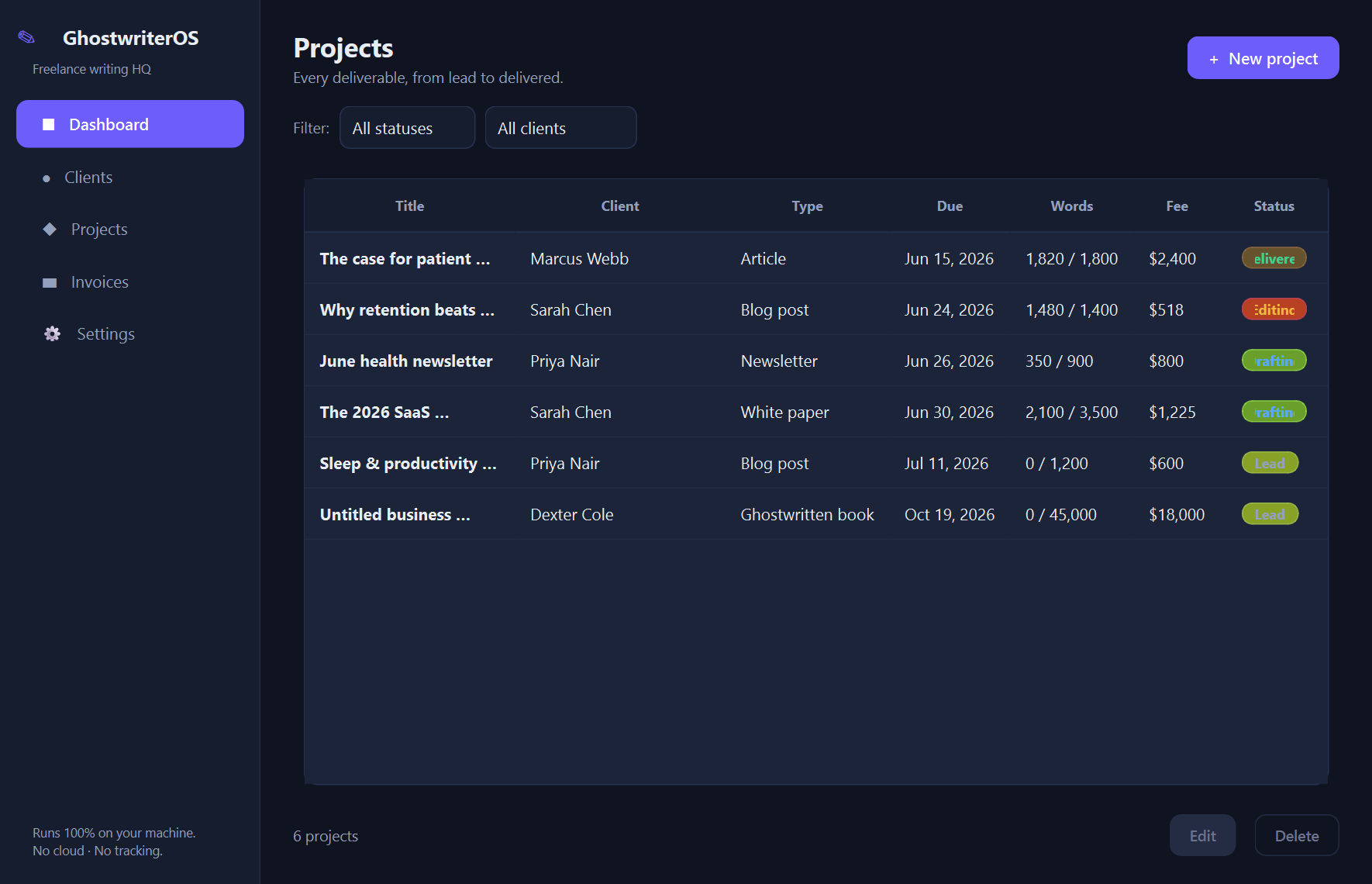The width and height of the screenshot is (1372, 884).
Task: Click Lead badge on Untitled business row
Action: click(x=1270, y=514)
